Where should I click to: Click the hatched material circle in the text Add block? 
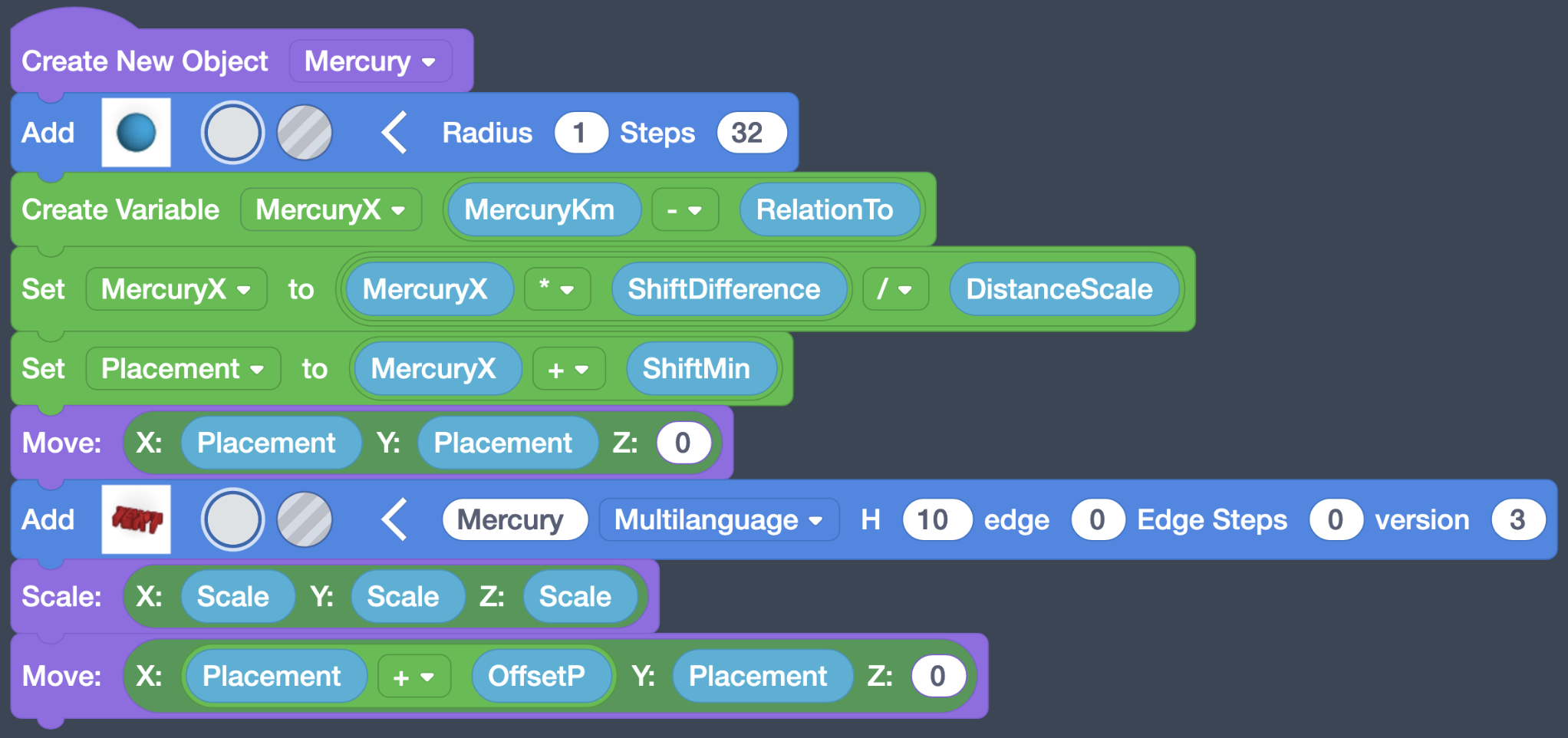point(304,519)
